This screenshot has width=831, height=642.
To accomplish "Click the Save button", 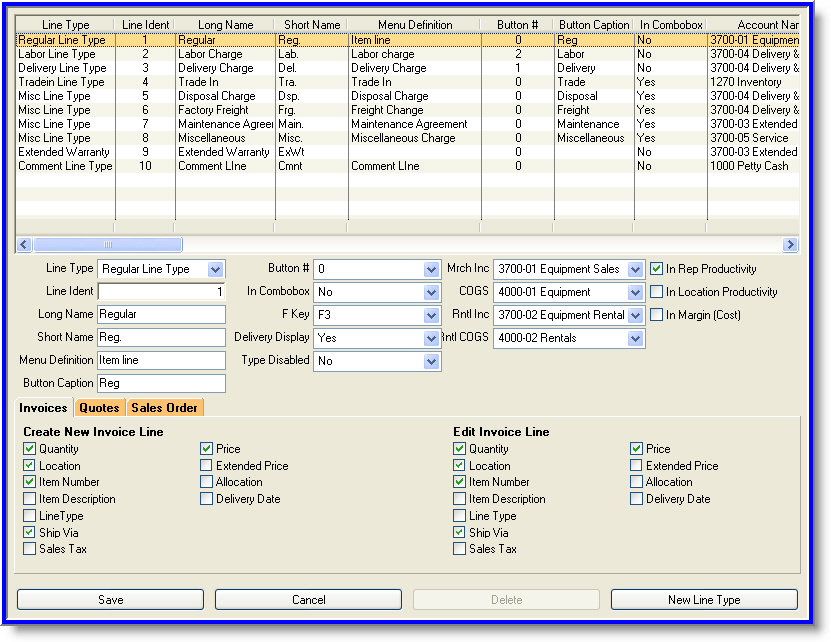I will (110, 600).
